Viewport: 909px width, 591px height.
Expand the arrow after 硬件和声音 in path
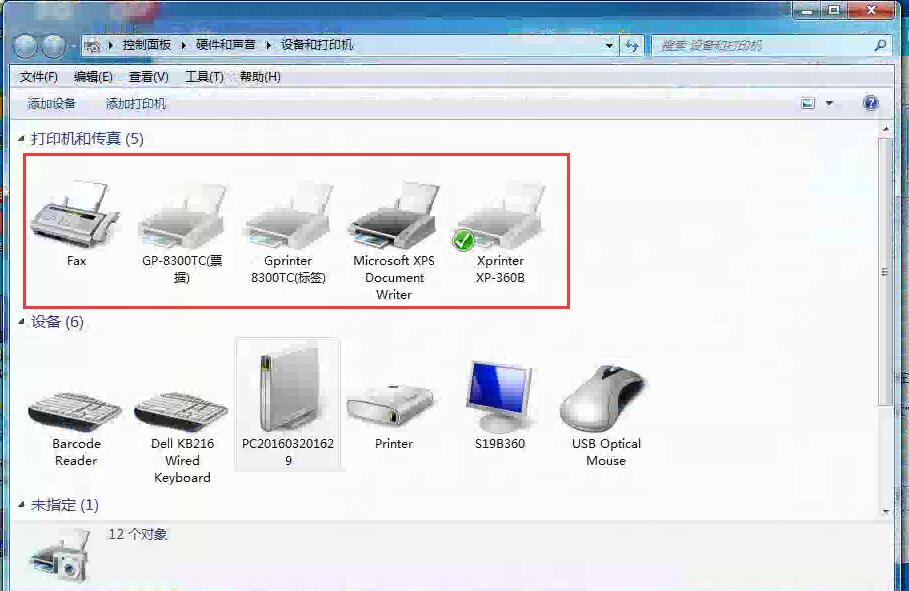pos(268,45)
